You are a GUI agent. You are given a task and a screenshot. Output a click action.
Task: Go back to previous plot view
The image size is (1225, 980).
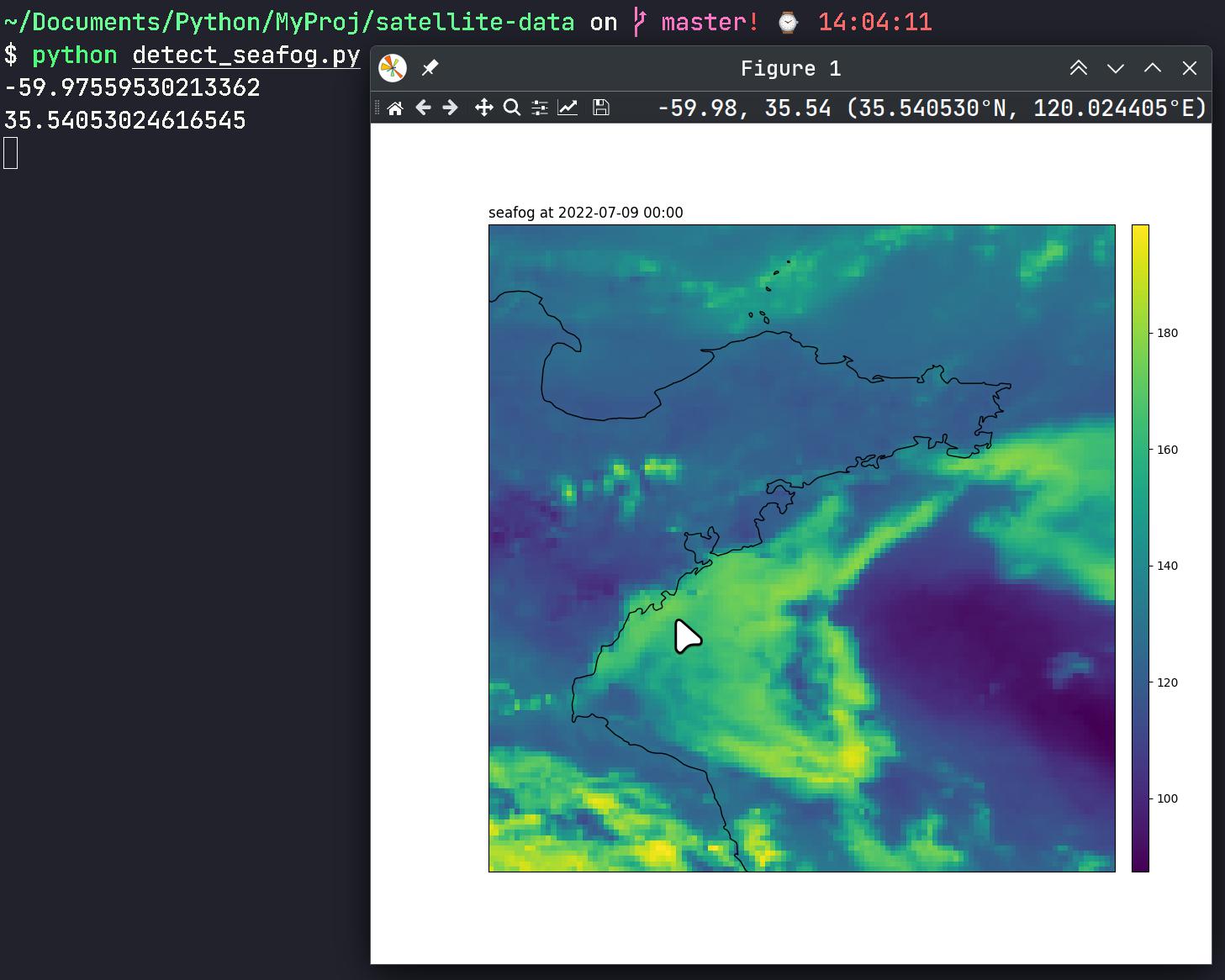click(423, 108)
